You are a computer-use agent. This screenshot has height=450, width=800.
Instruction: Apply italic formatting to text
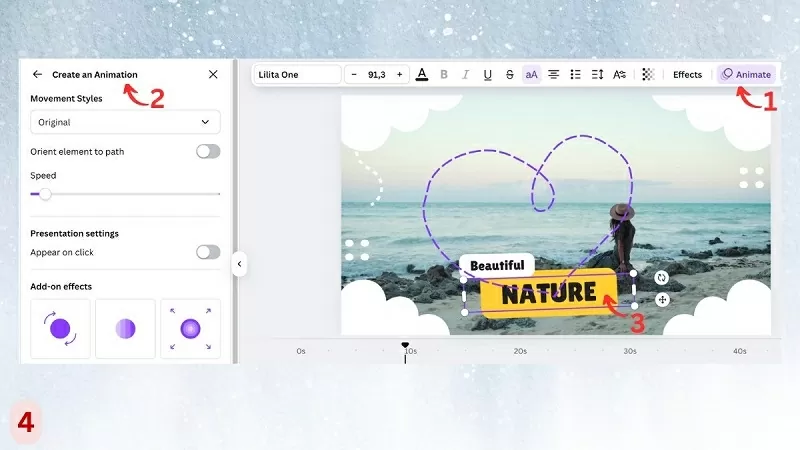[465, 74]
